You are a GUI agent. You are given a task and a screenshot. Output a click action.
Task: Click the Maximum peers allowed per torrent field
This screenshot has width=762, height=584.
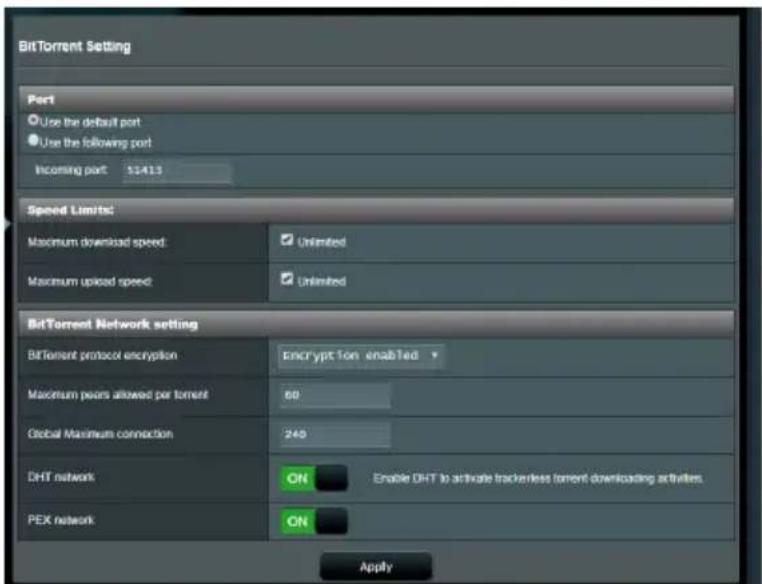coord(335,395)
